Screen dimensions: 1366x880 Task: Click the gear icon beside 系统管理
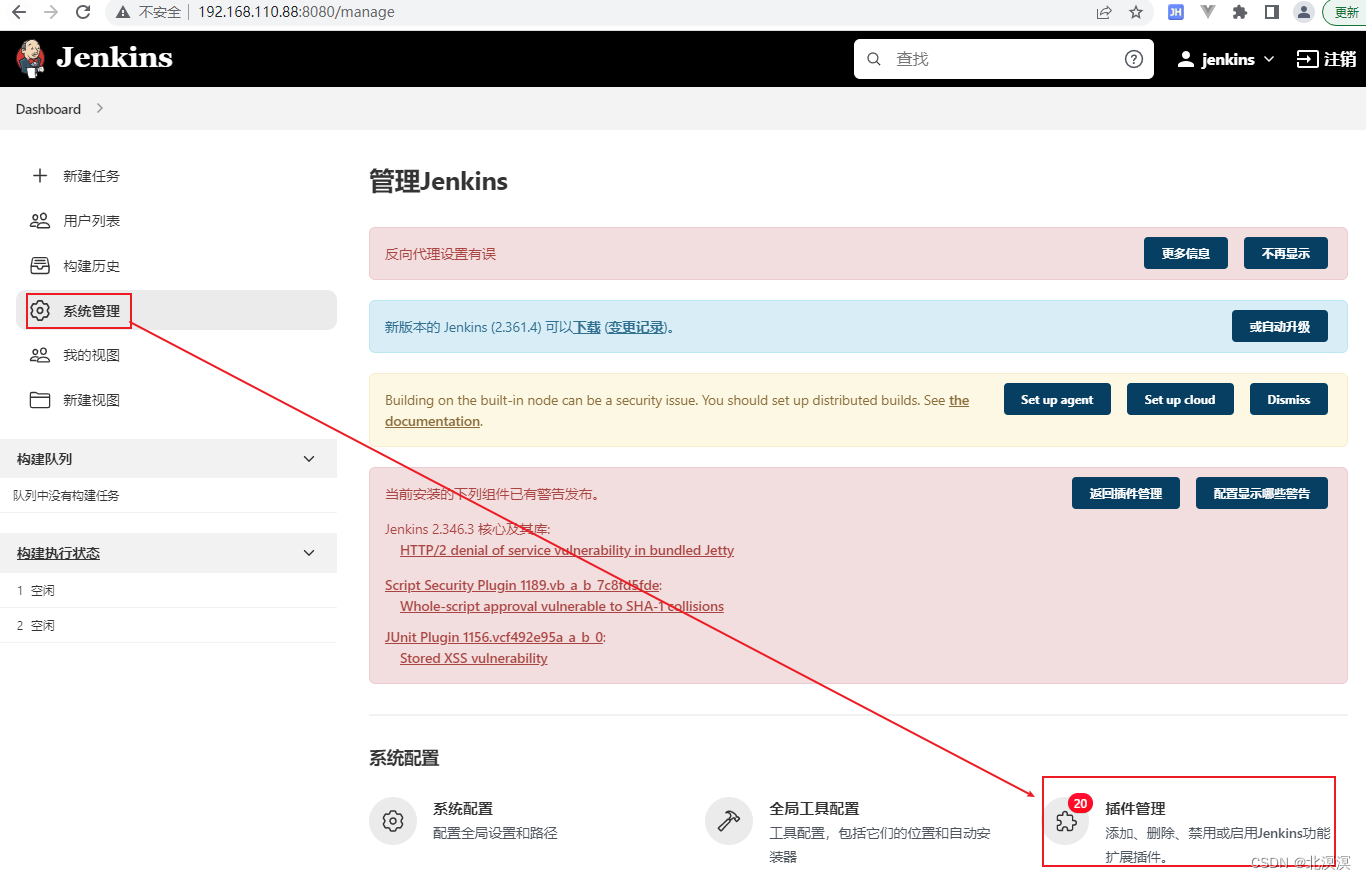[x=40, y=310]
